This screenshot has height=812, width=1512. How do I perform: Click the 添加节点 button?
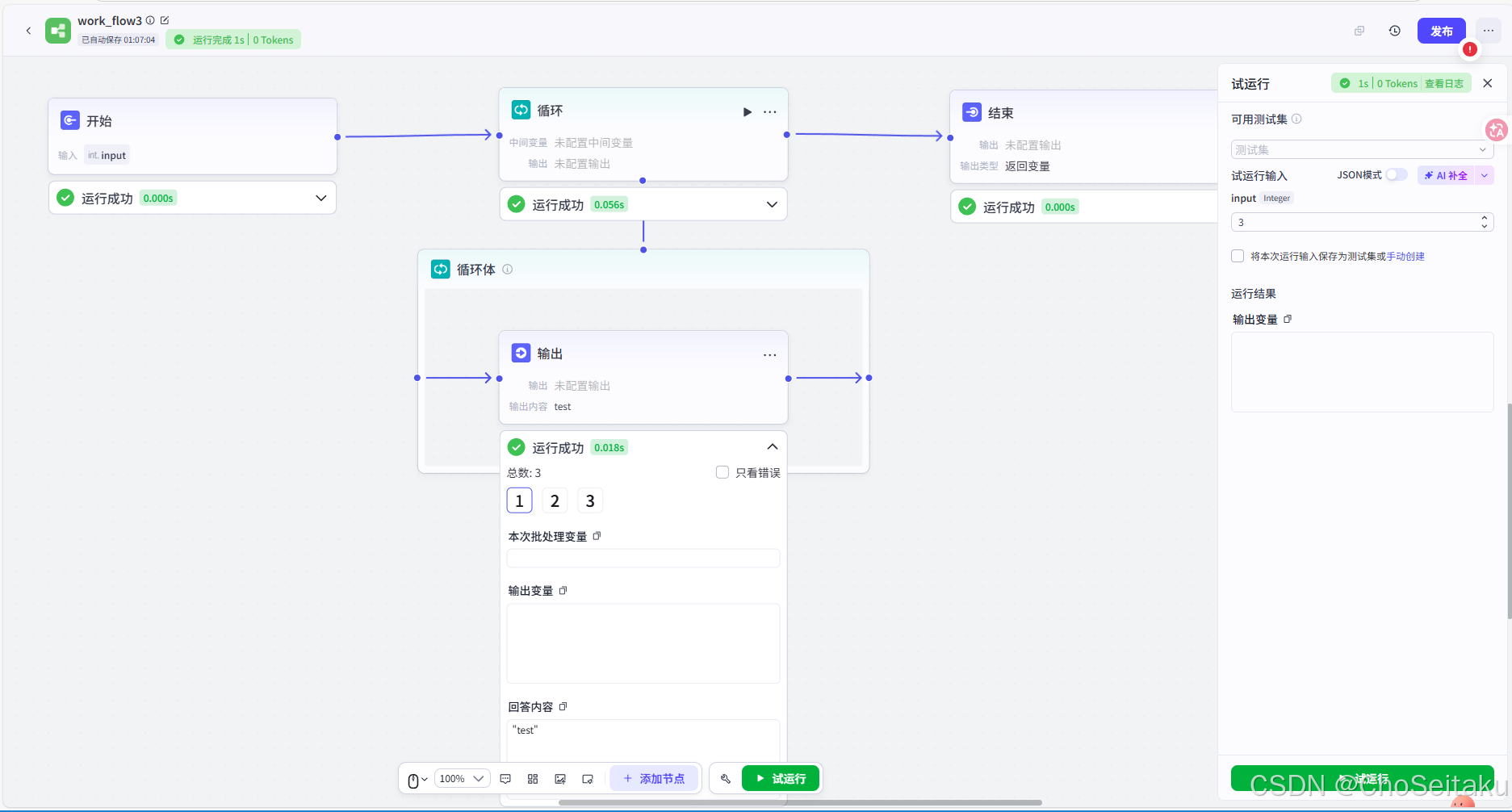(654, 779)
